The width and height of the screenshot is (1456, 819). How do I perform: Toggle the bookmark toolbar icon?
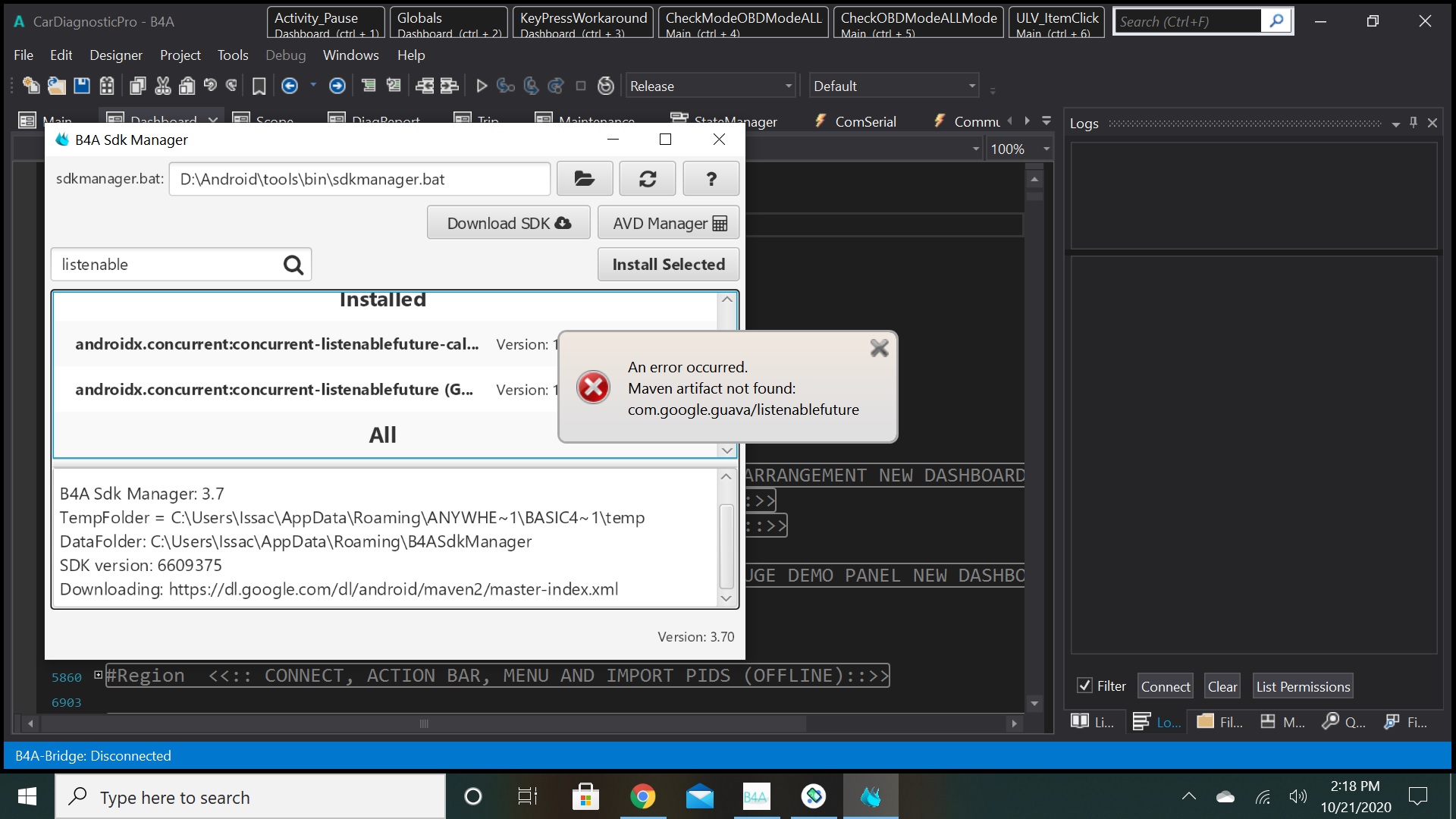259,86
